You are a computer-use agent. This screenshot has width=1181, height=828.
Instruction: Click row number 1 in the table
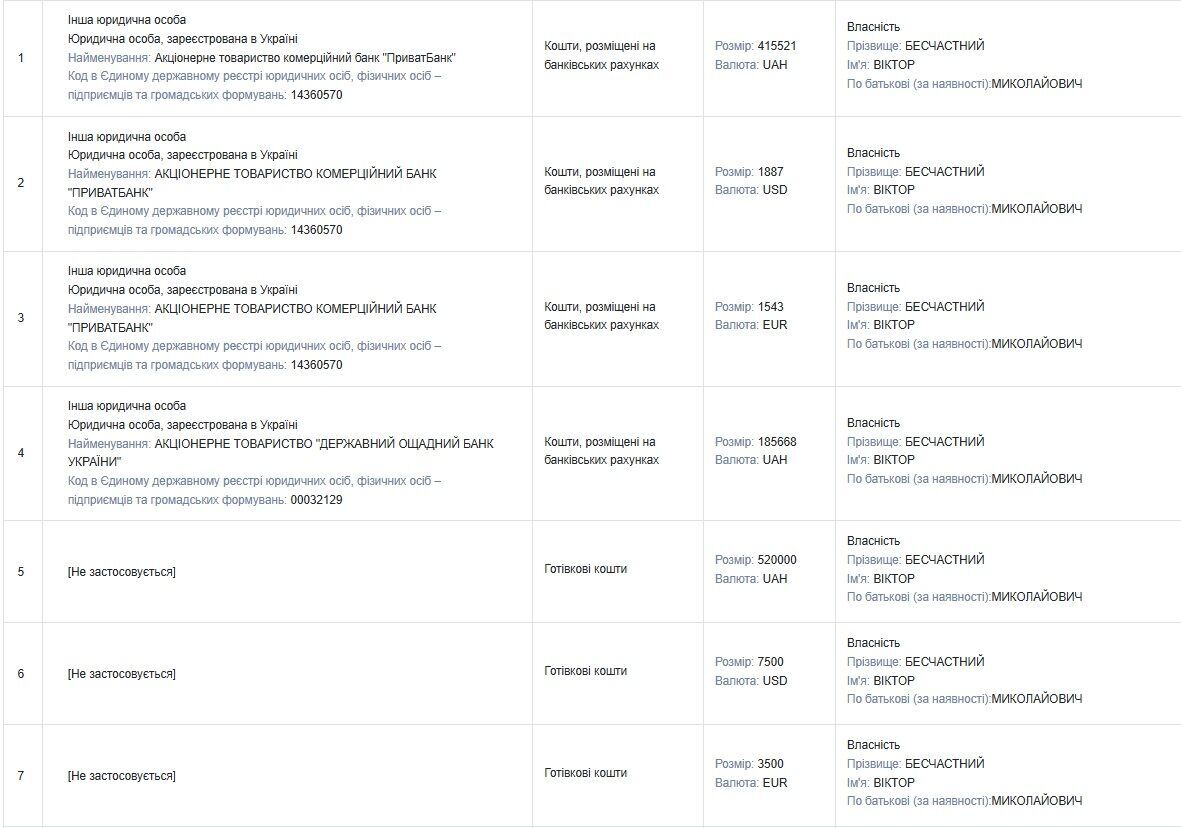click(x=21, y=57)
